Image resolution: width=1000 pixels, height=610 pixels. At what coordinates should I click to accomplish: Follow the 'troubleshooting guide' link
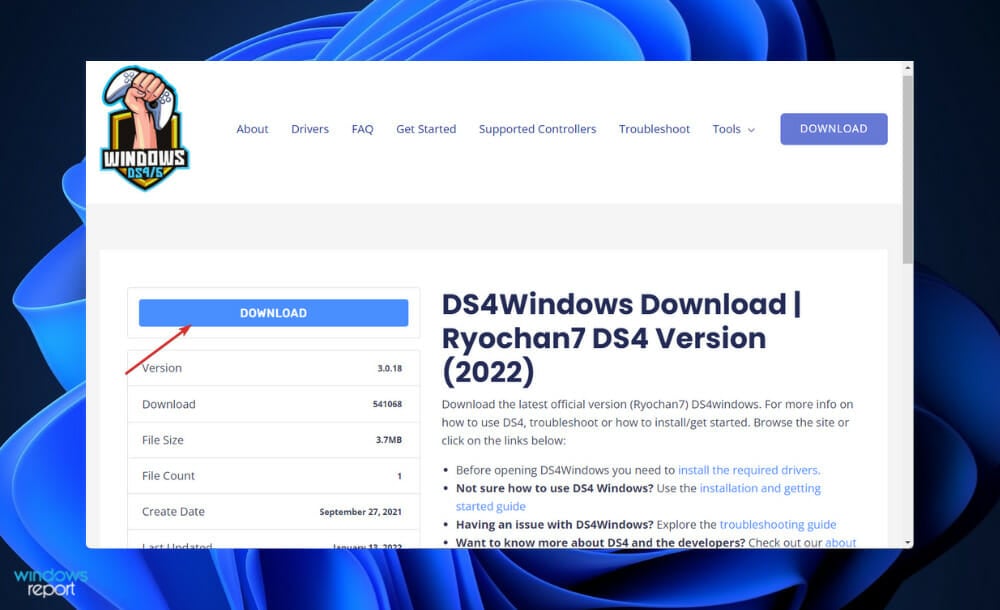coord(777,524)
